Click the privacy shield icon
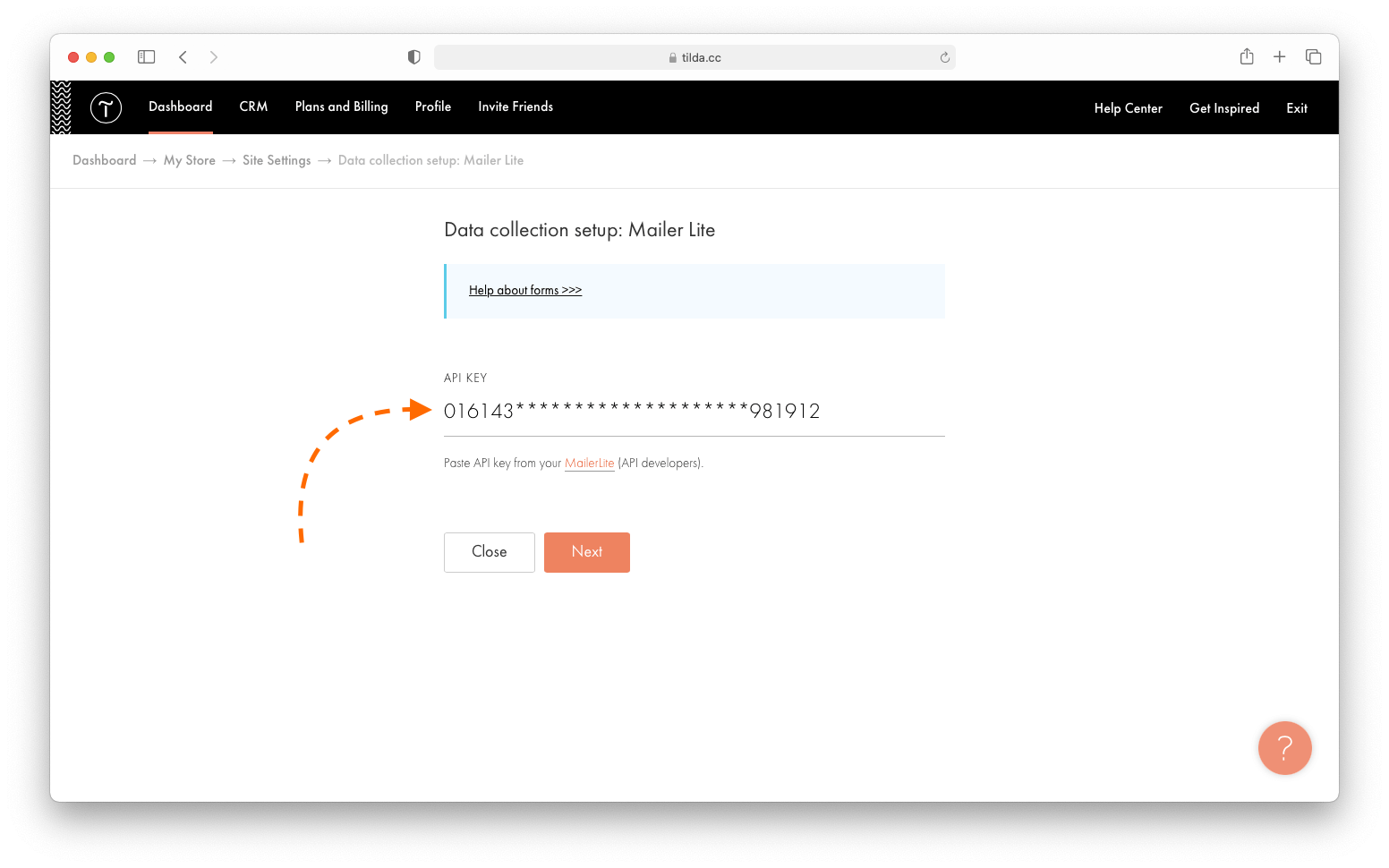Screen dimensions: 1389x868 [413, 56]
